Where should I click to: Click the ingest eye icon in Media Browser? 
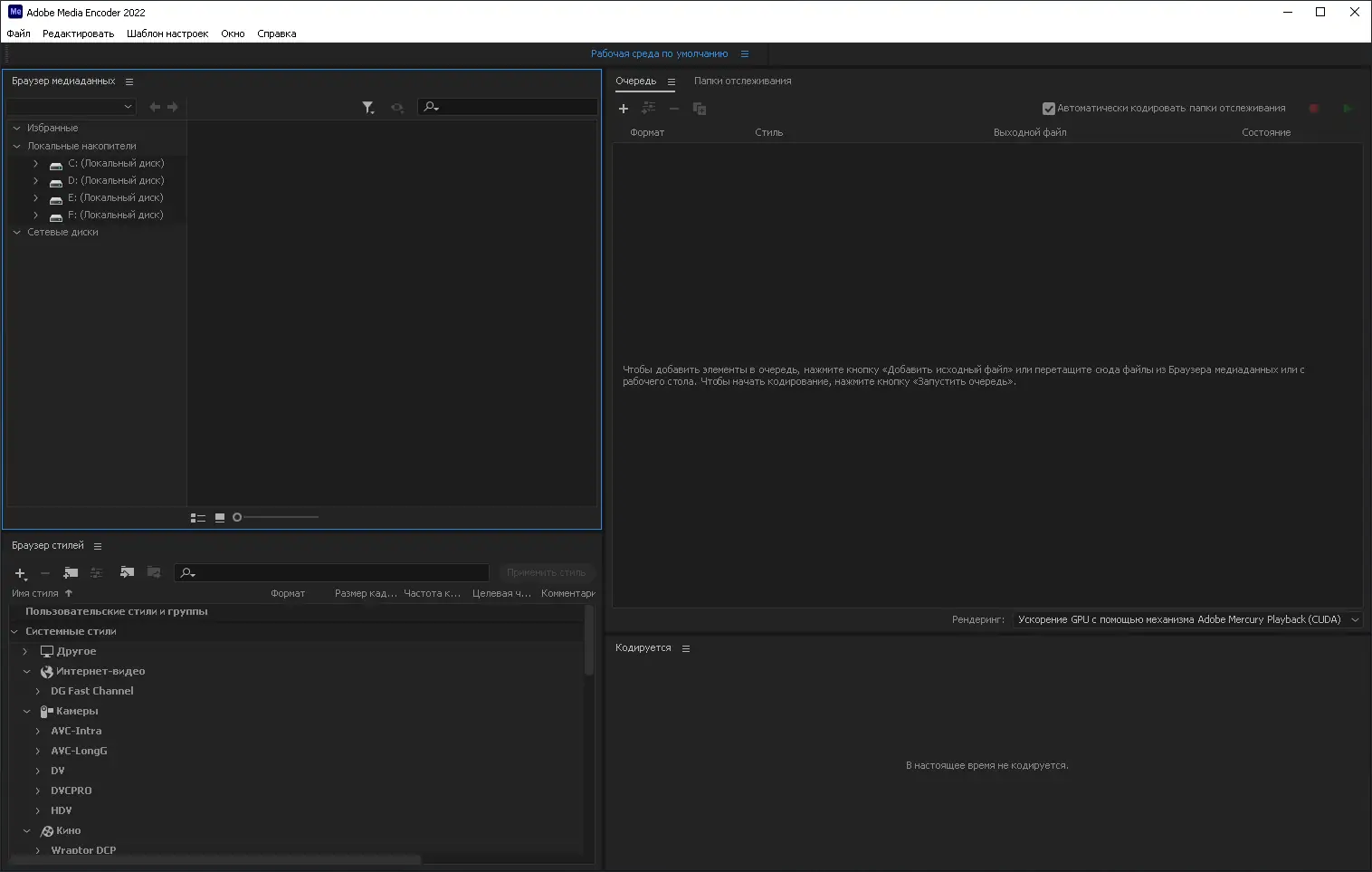(x=397, y=108)
